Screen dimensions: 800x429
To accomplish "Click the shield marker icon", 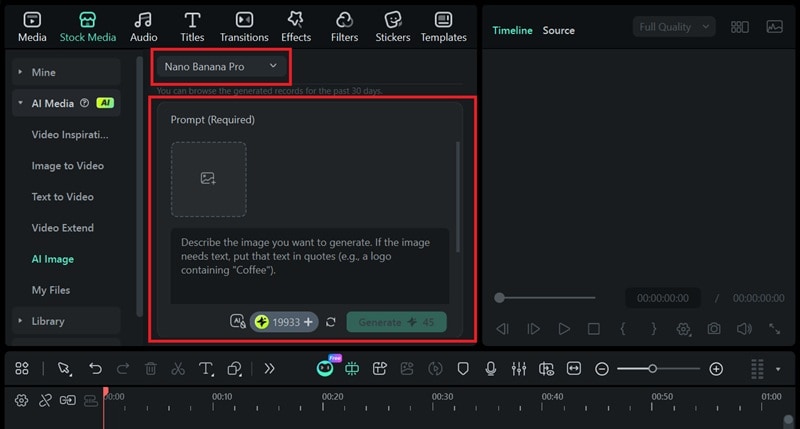I will [x=463, y=368].
